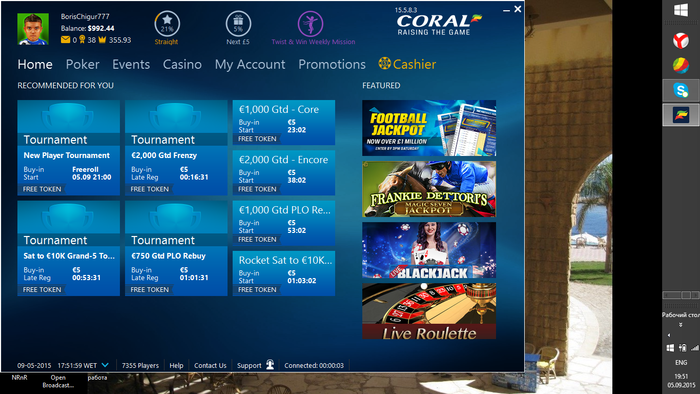The height and width of the screenshot is (394, 700).
Task: Open the Rocket Sat to €10K tile
Action: [283, 273]
